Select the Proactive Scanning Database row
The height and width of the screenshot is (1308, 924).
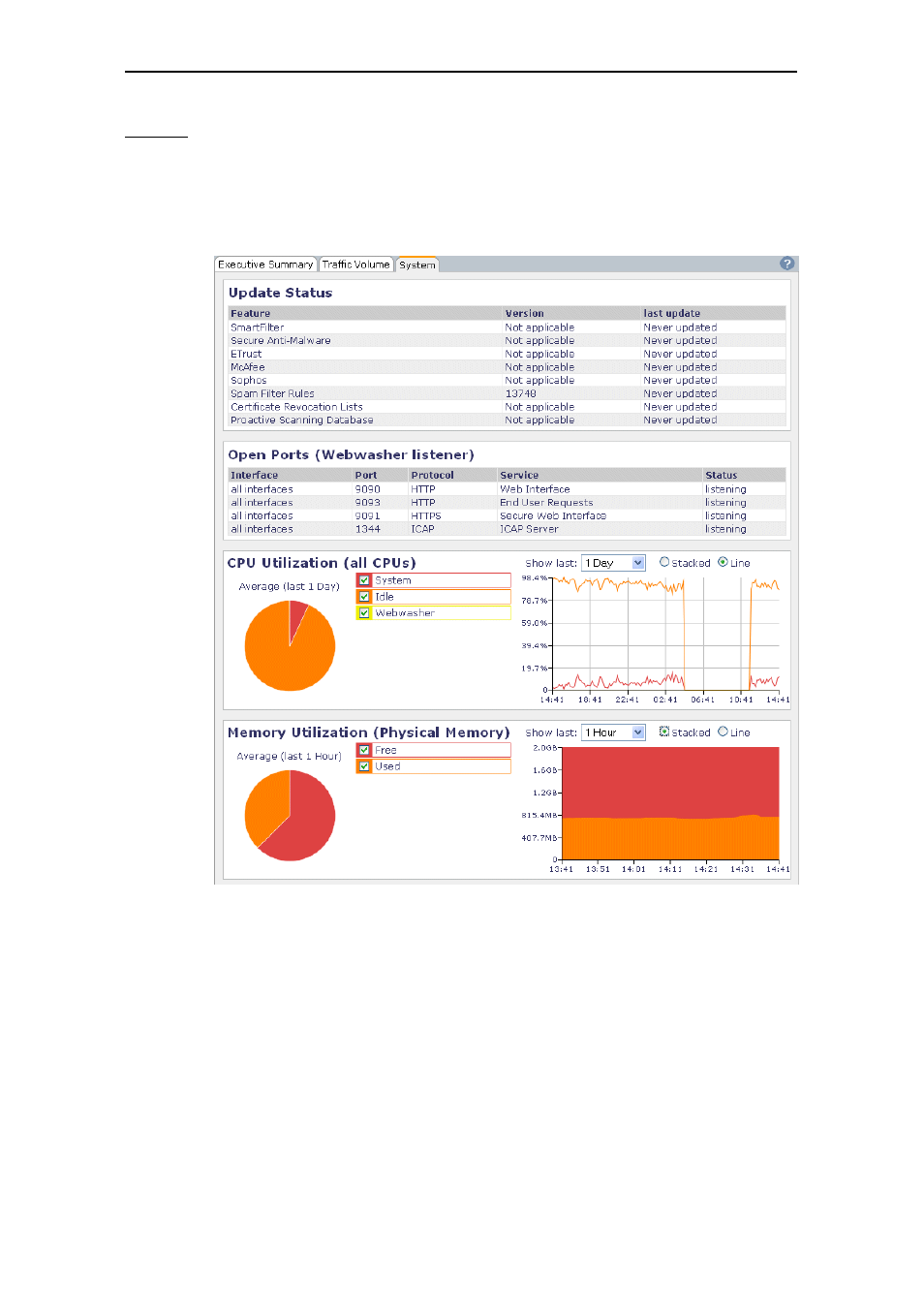pos(507,420)
